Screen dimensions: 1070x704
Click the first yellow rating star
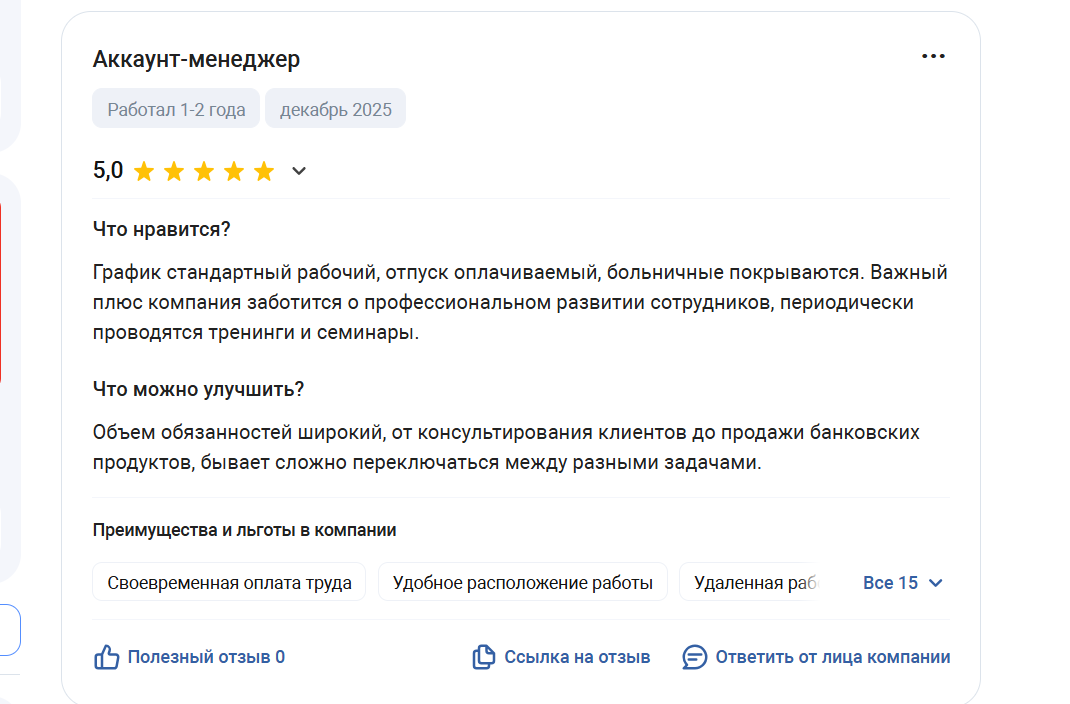144,172
